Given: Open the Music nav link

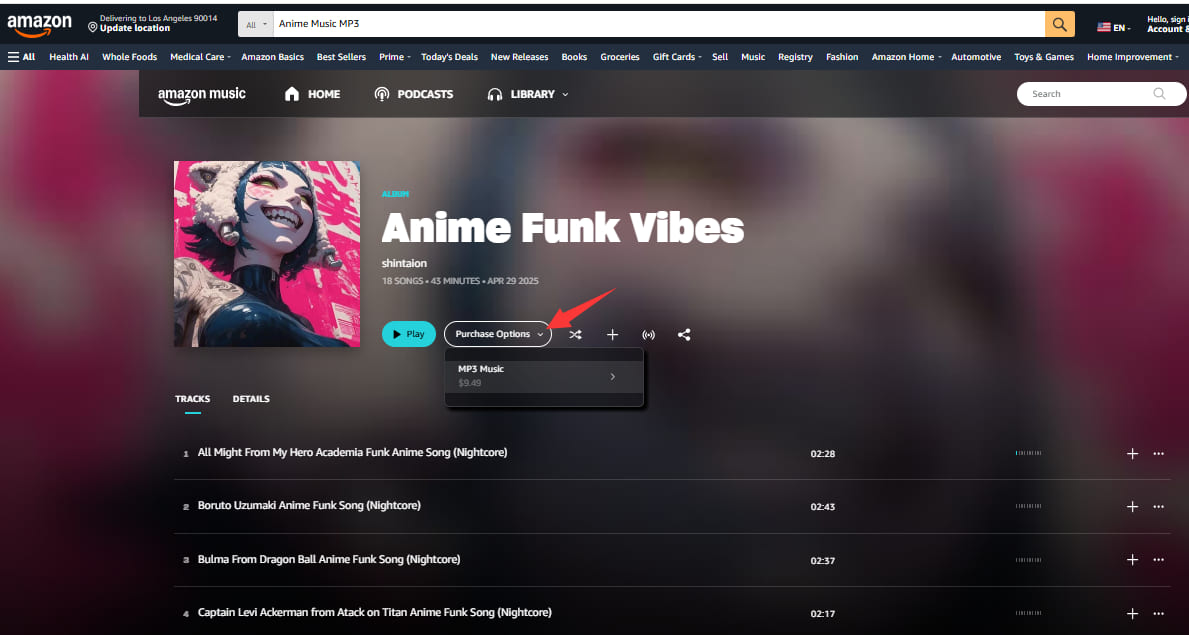Looking at the screenshot, I should tap(753, 57).
